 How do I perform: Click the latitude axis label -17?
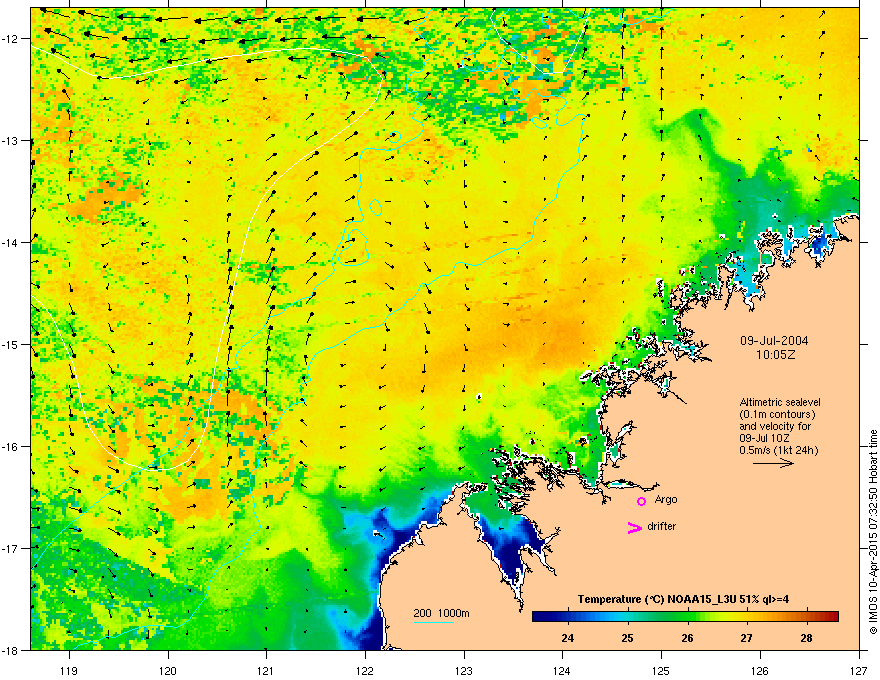pyautogui.click(x=10, y=548)
